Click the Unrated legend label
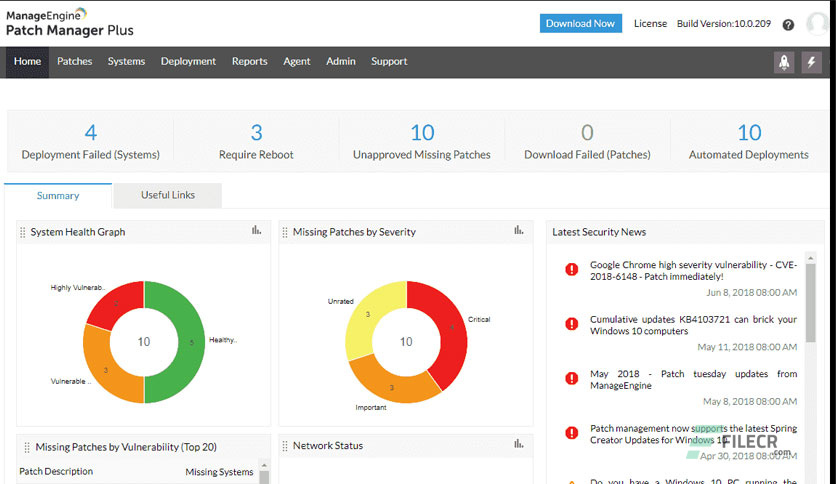The image size is (836, 484). click(341, 301)
